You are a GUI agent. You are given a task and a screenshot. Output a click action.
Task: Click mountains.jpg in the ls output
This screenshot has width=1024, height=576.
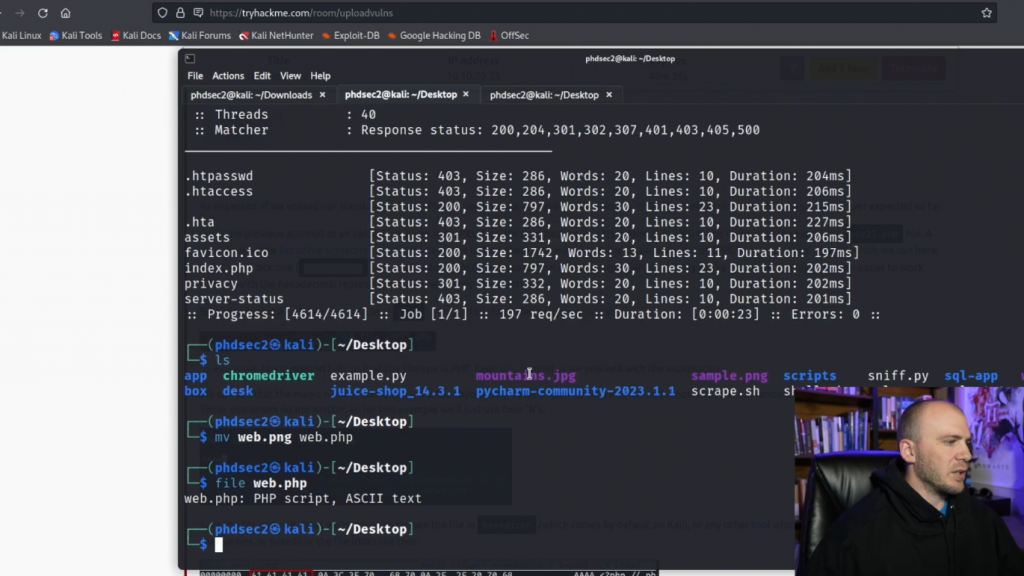(526, 376)
